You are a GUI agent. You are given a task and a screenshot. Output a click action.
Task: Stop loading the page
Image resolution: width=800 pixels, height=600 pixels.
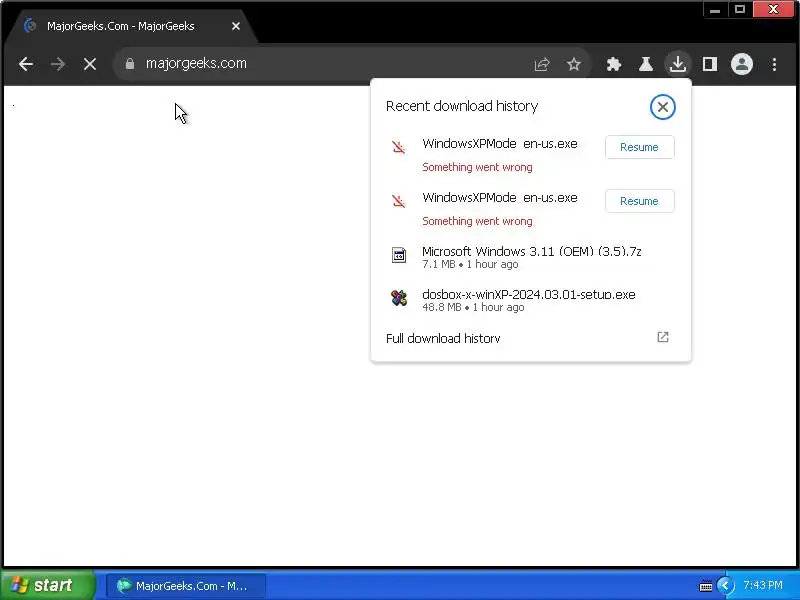point(90,64)
